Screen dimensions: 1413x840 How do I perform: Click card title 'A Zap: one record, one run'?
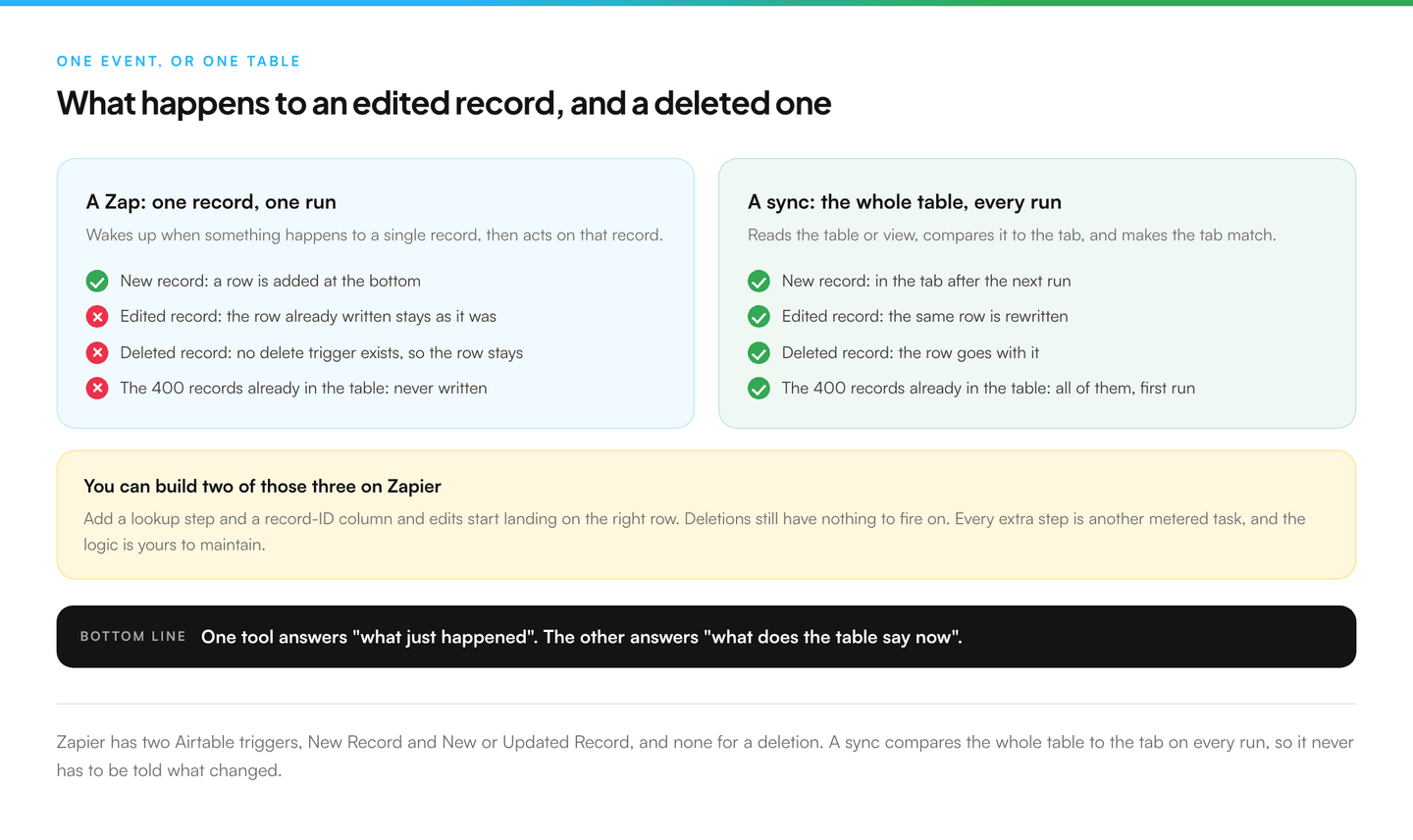point(211,202)
